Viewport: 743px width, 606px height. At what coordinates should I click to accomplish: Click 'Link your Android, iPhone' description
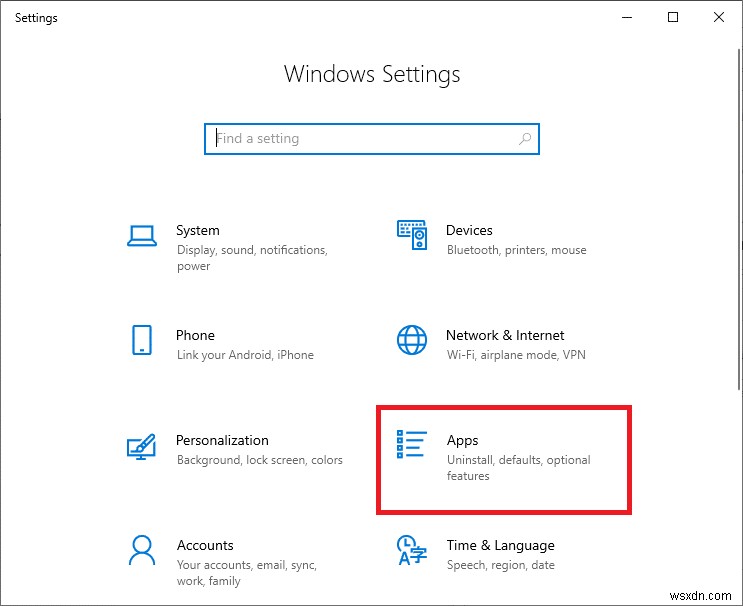[245, 355]
